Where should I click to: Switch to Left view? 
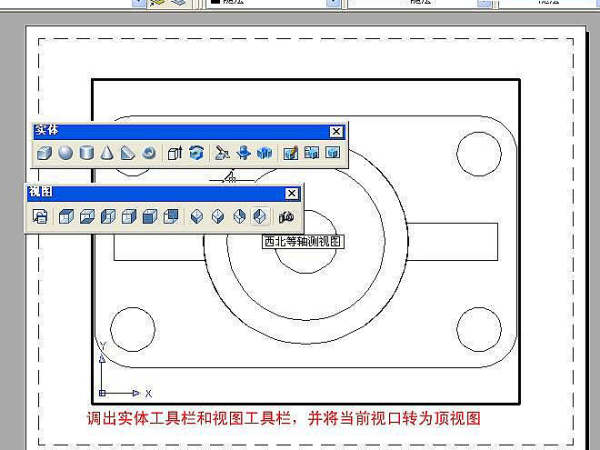[108, 217]
